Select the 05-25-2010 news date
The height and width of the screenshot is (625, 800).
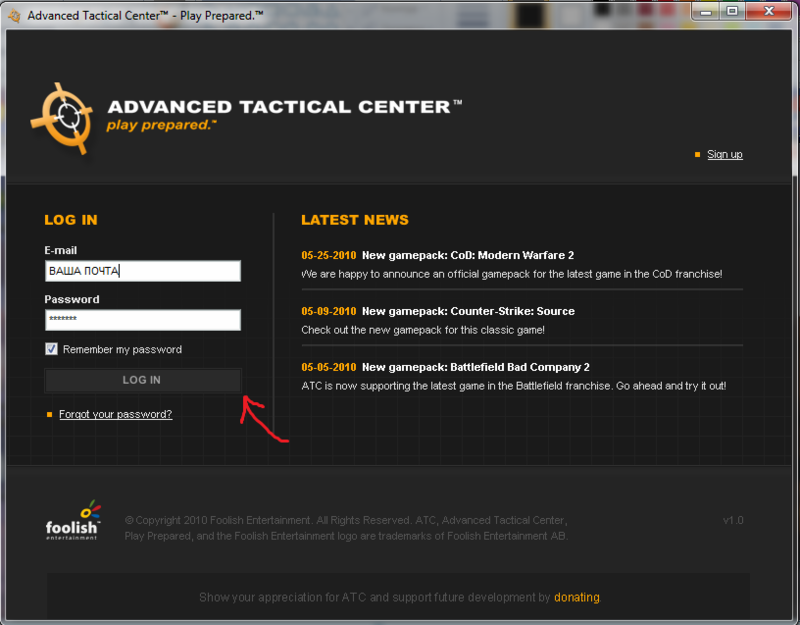328,255
